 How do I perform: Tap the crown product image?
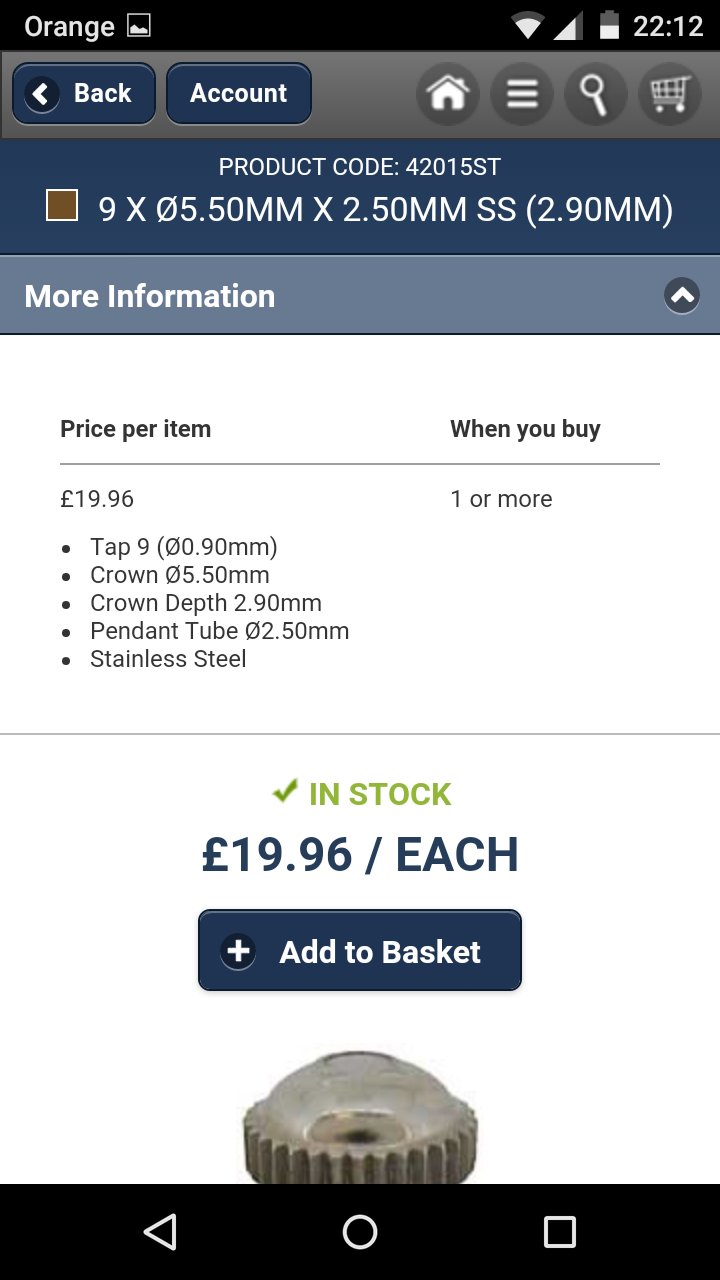click(360, 1115)
